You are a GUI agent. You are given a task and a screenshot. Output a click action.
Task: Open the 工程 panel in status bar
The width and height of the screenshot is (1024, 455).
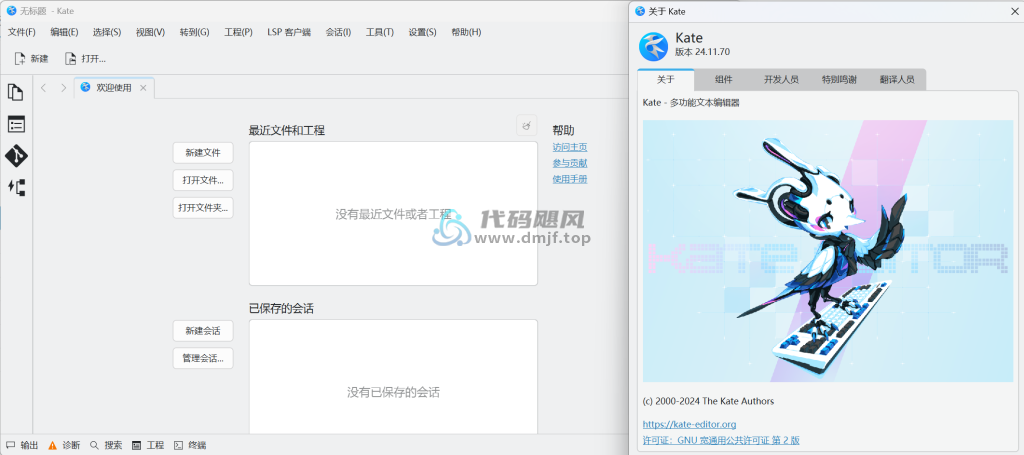[x=148, y=445]
